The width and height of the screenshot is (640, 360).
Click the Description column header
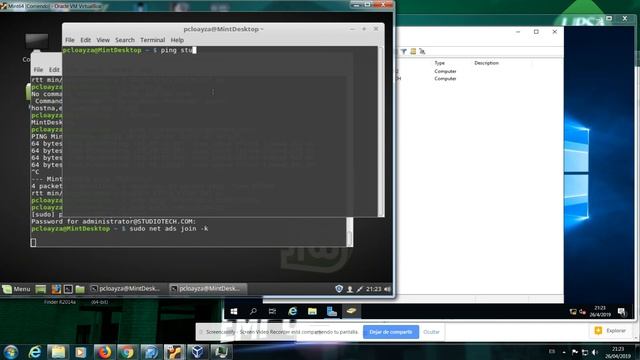[487, 63]
